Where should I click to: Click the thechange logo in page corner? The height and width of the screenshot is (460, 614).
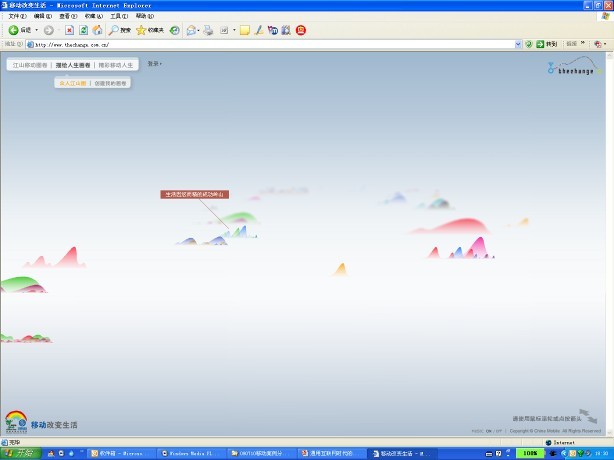click(x=575, y=66)
